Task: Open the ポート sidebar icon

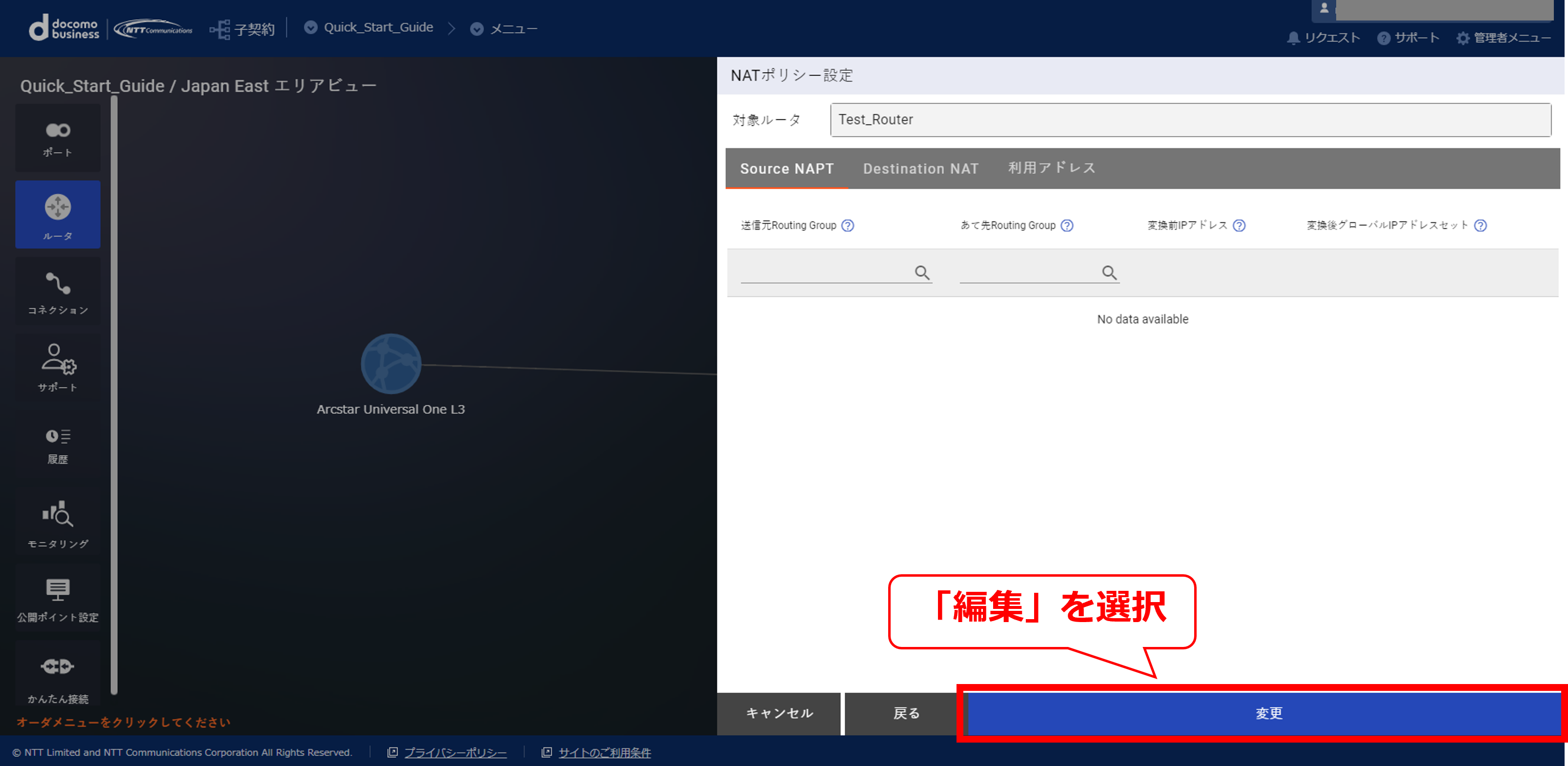Action: point(58,138)
